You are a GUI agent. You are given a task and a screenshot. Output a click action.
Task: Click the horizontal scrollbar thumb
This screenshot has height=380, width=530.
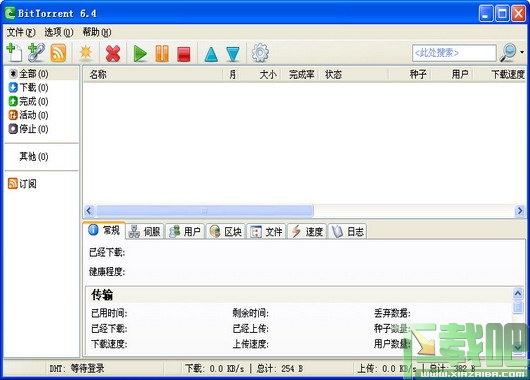pyautogui.click(x=204, y=211)
